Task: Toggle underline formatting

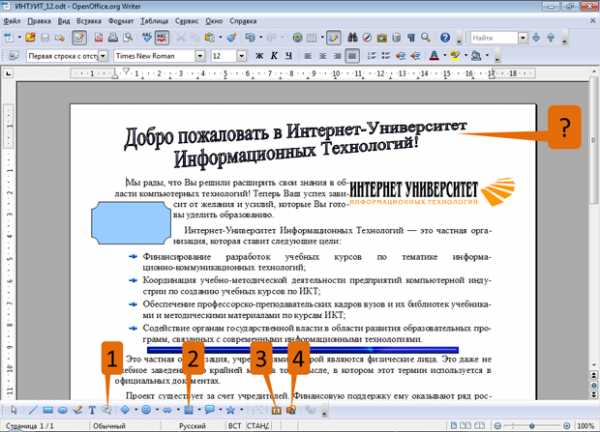Action: pyautogui.click(x=289, y=56)
